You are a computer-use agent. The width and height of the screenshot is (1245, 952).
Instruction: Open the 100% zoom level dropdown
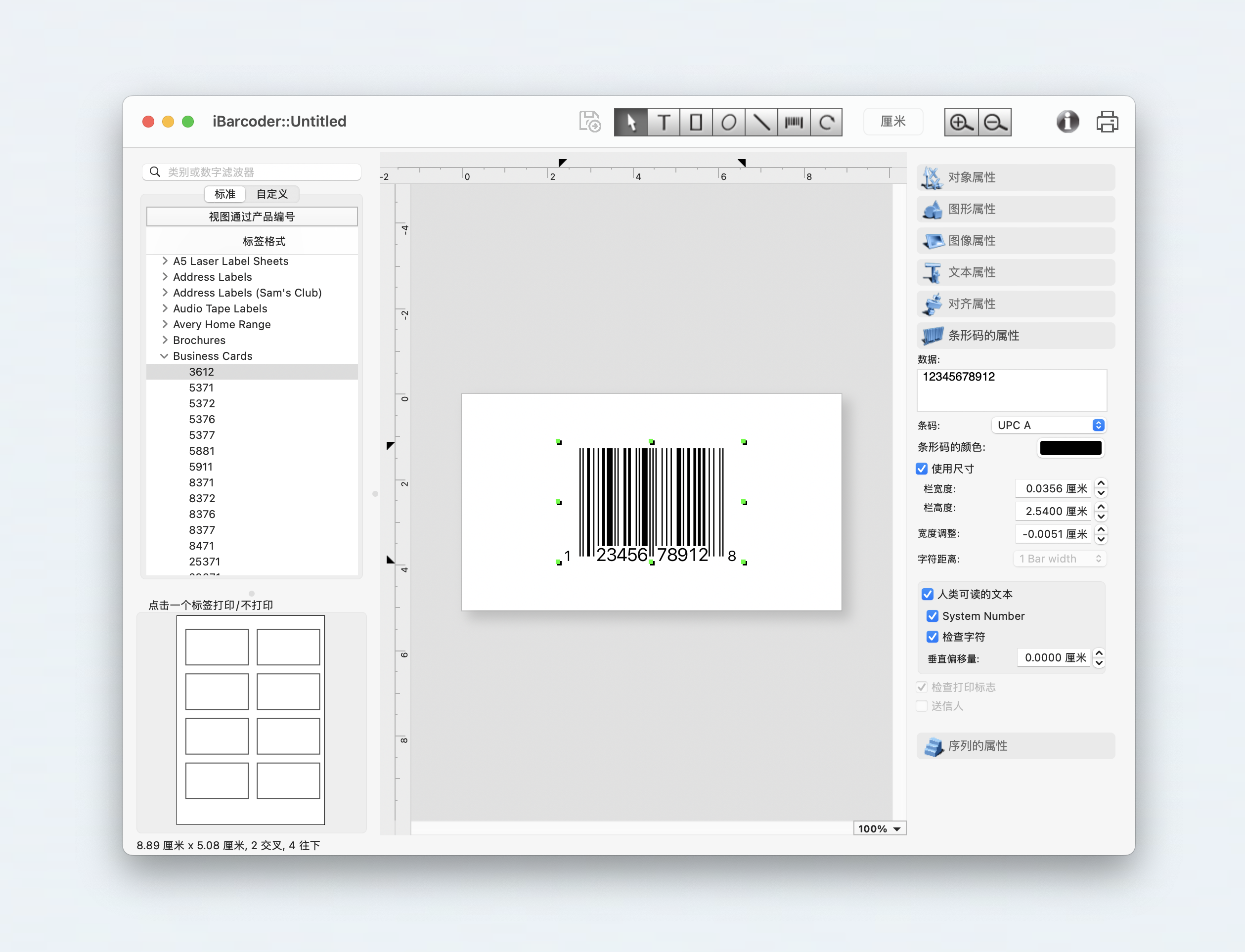[880, 828]
